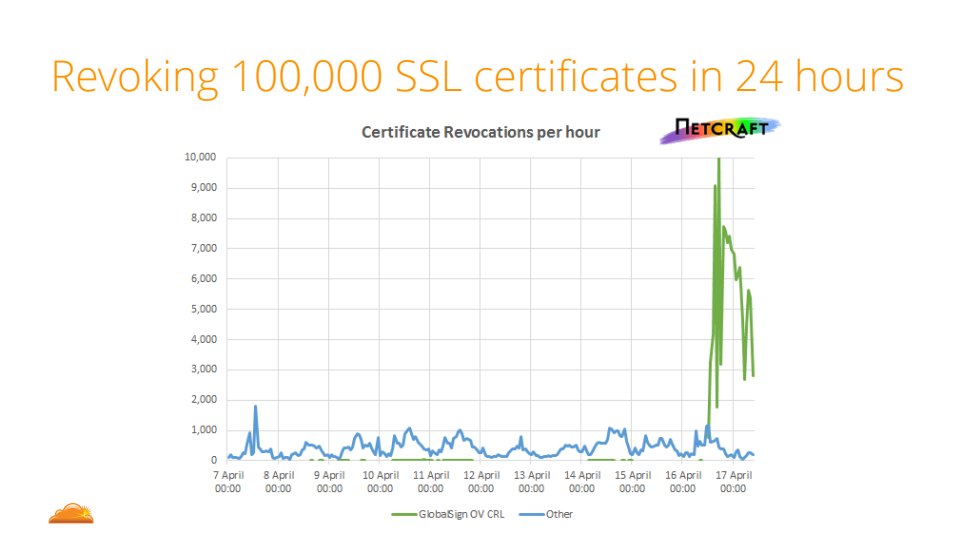Select the '12 April 00:00' axis label
This screenshot has height=540, width=960.
click(x=481, y=482)
